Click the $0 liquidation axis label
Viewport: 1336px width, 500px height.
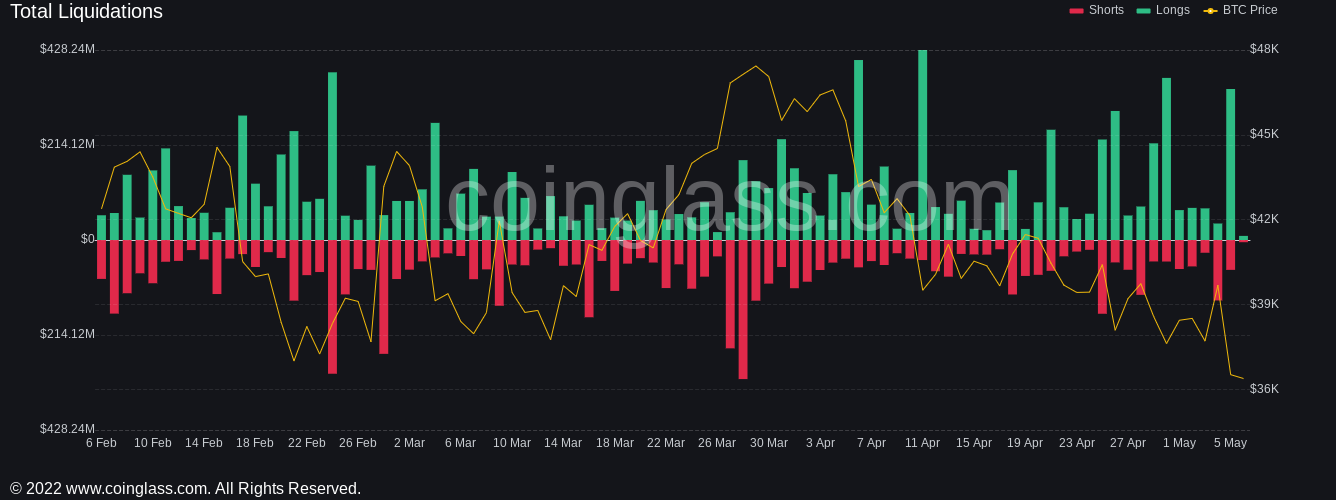[x=88, y=239]
